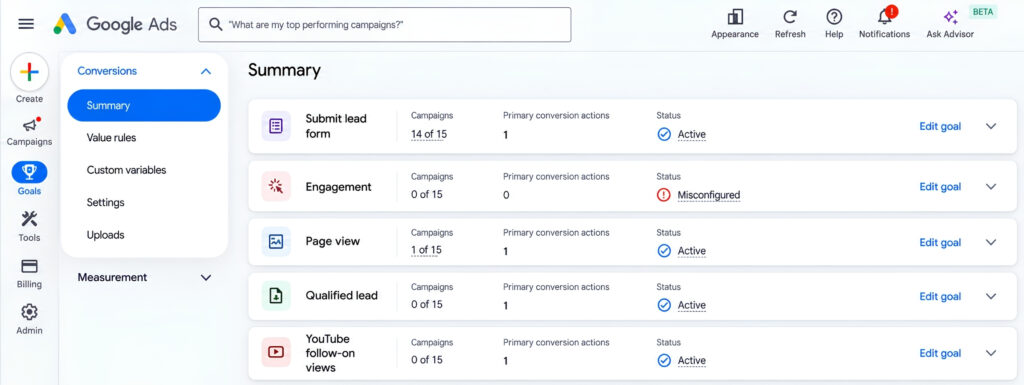Screen dimensions: 1024x385
Task: Click the BETA badge near Ask Advisor
Action: 983,12
